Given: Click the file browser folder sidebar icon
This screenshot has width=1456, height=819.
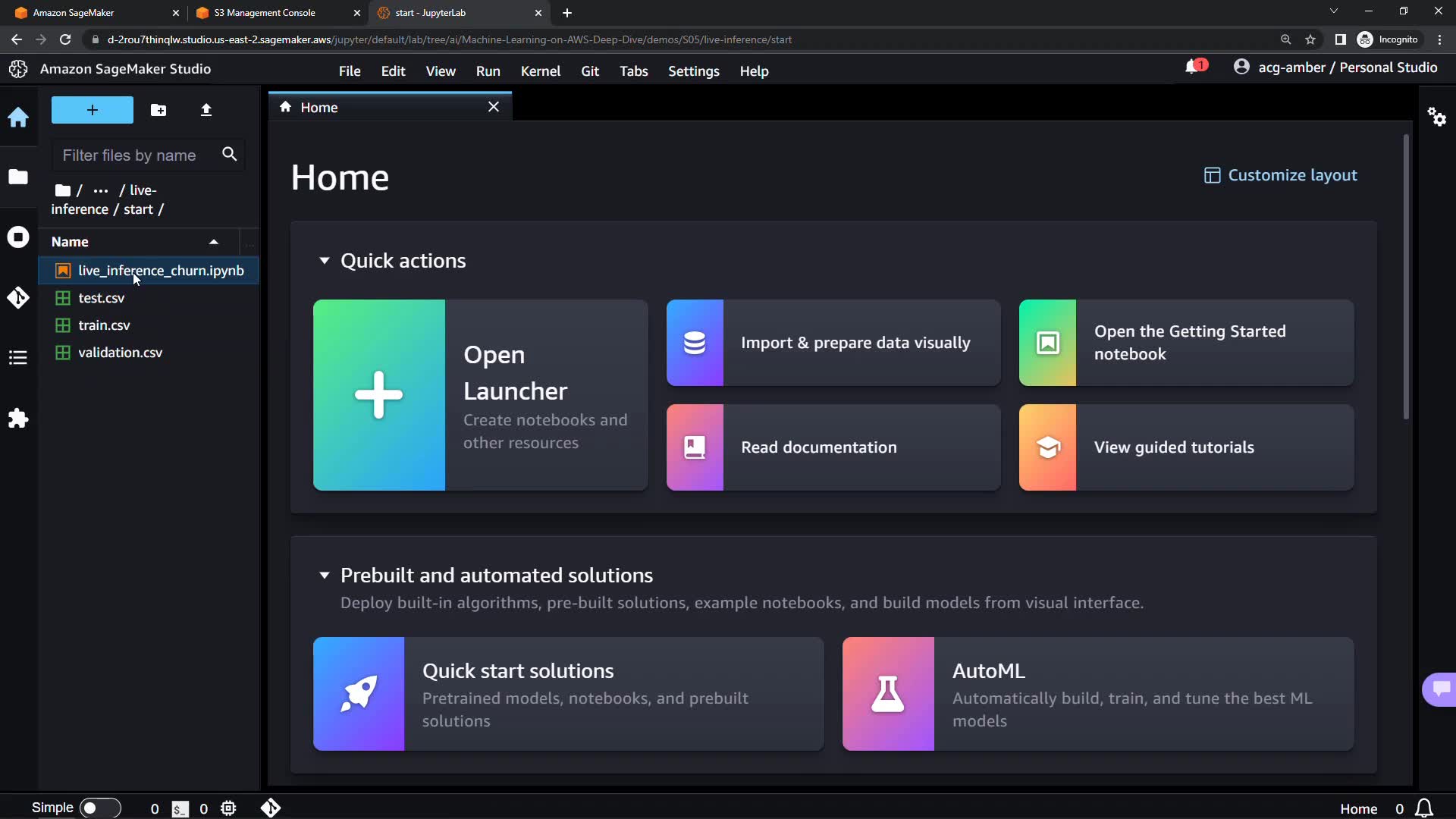Looking at the screenshot, I should click(18, 177).
